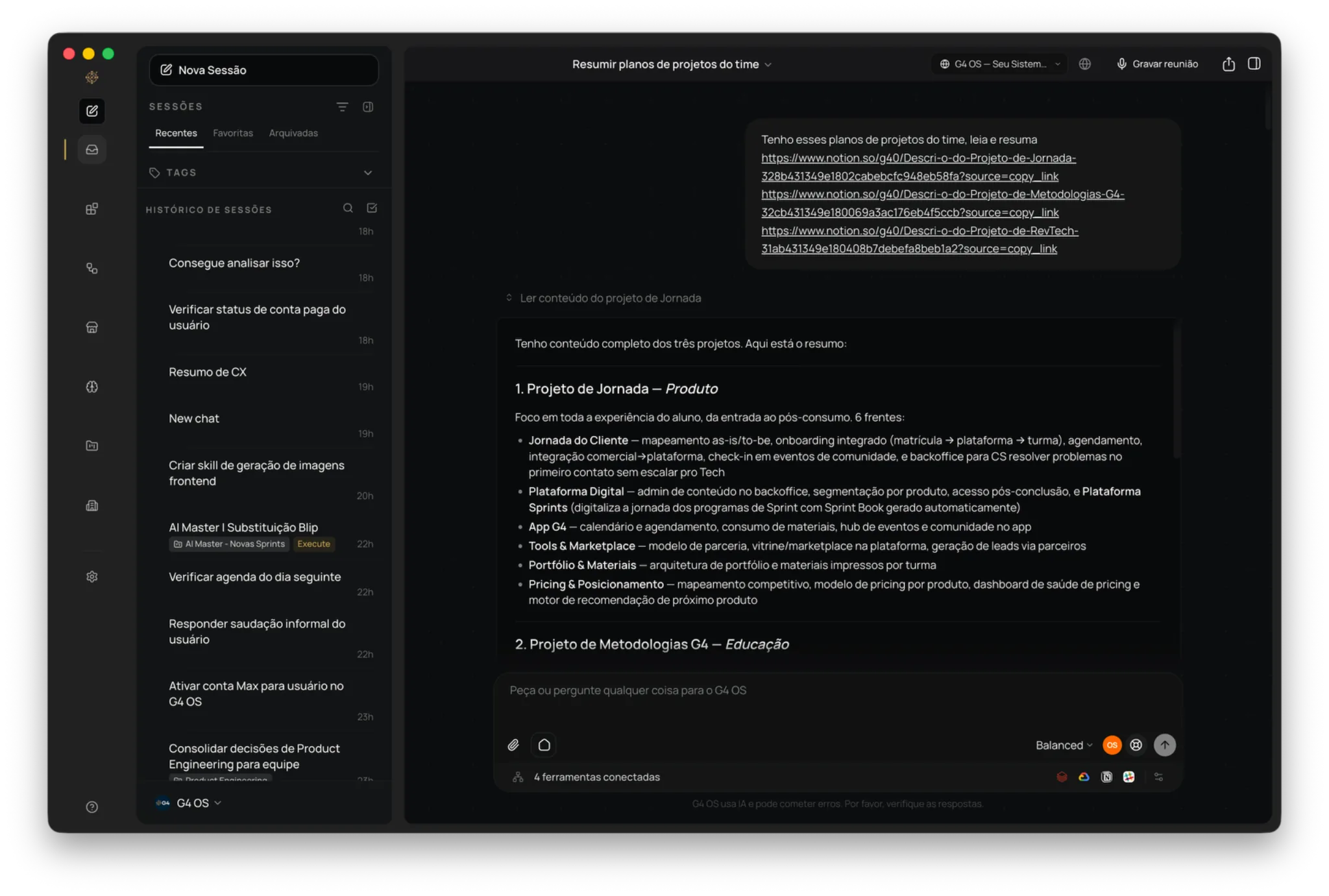Click the heading '1. Projeto de Jornada — Produto'

(616, 389)
